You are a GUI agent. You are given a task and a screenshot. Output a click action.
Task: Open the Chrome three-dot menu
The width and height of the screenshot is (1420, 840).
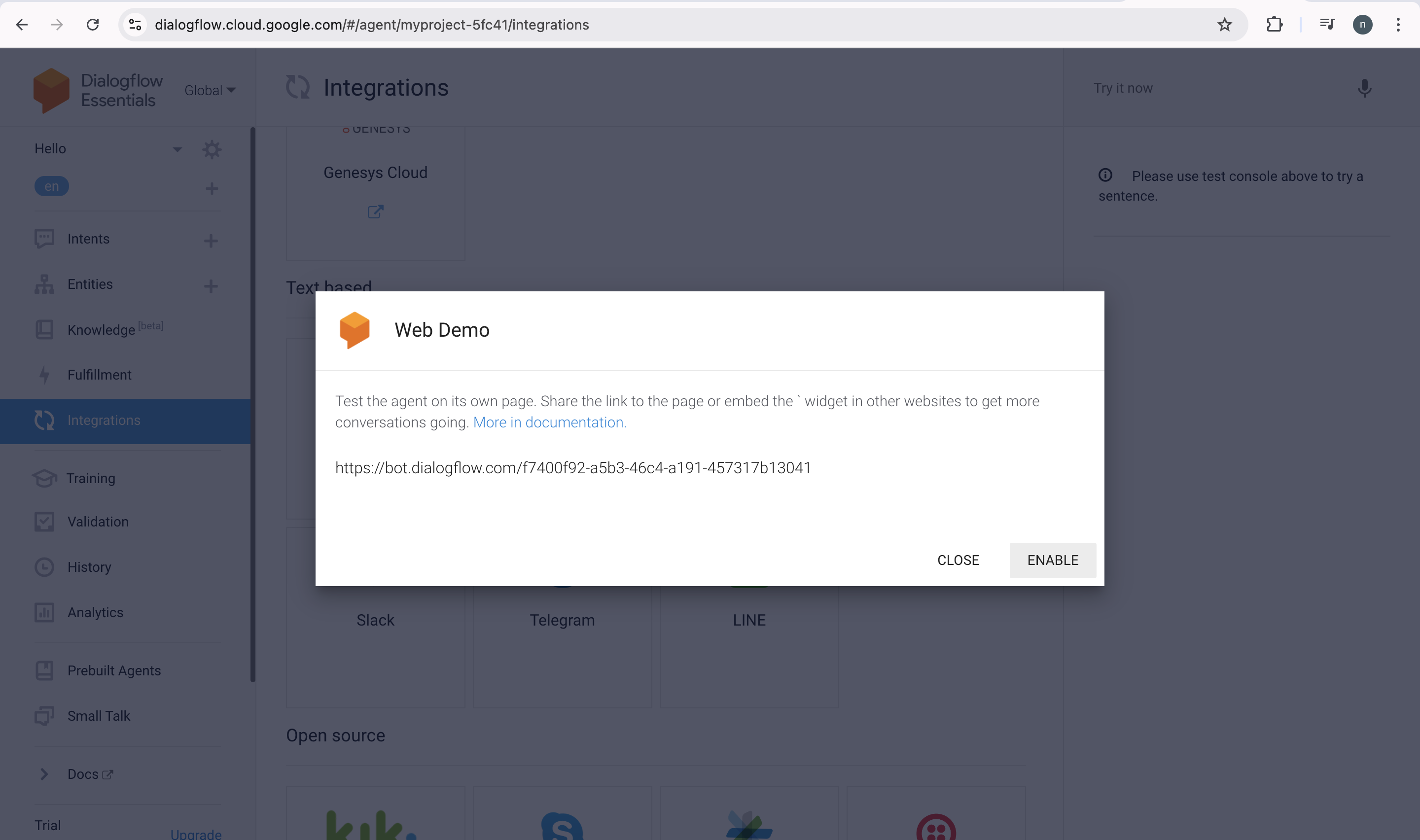(1398, 24)
